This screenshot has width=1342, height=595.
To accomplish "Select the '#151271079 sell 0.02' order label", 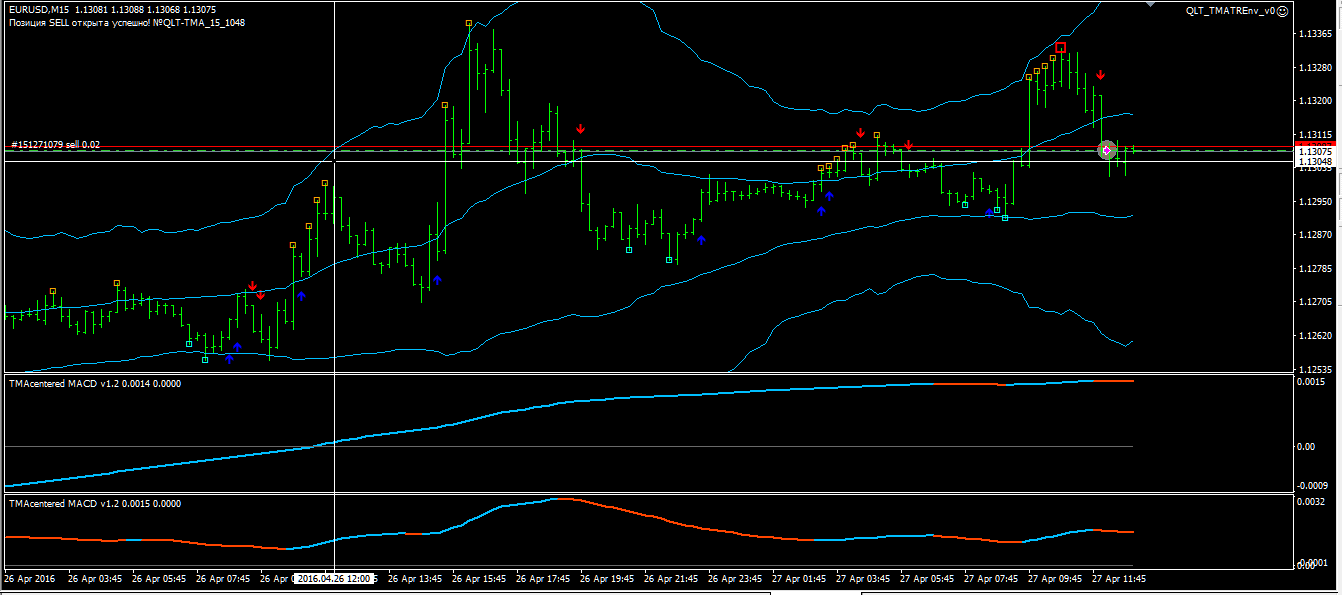I will point(55,144).
